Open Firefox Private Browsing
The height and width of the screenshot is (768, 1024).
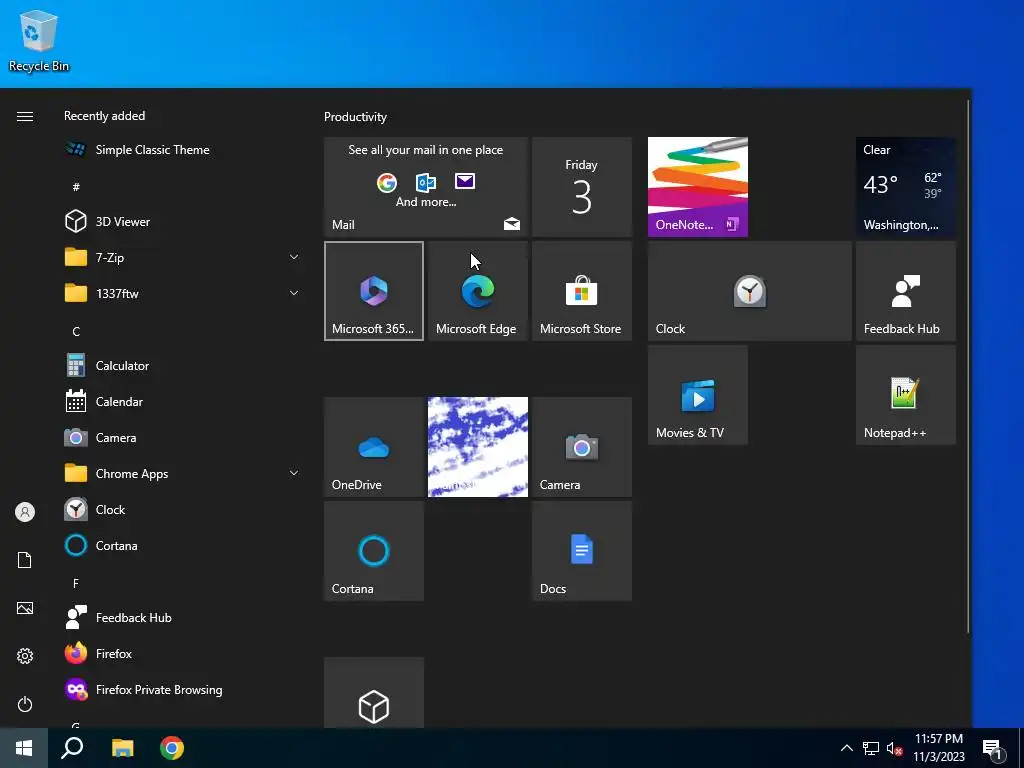[183, 690]
